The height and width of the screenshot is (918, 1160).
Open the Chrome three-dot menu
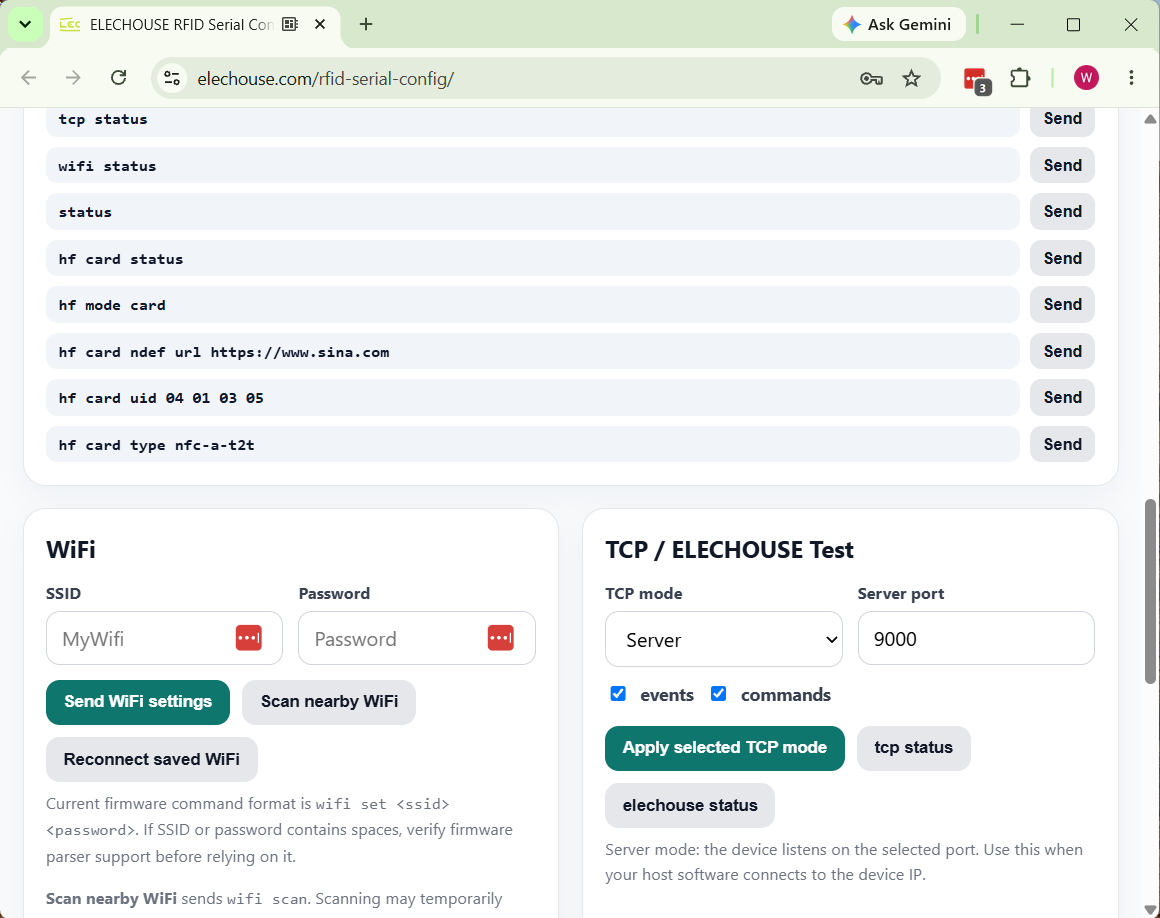(1131, 78)
